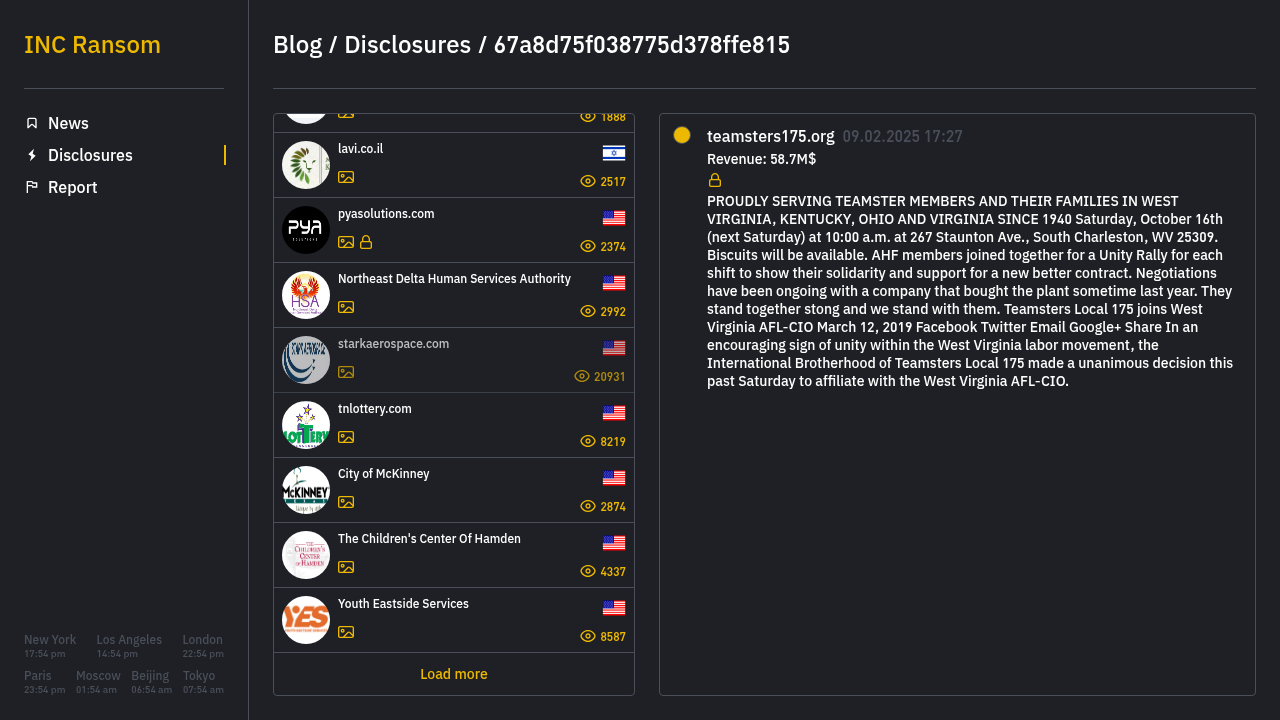Image resolution: width=1280 pixels, height=720 pixels.
Task: Open starkaerospace.com logo thumbnail
Action: 306,360
